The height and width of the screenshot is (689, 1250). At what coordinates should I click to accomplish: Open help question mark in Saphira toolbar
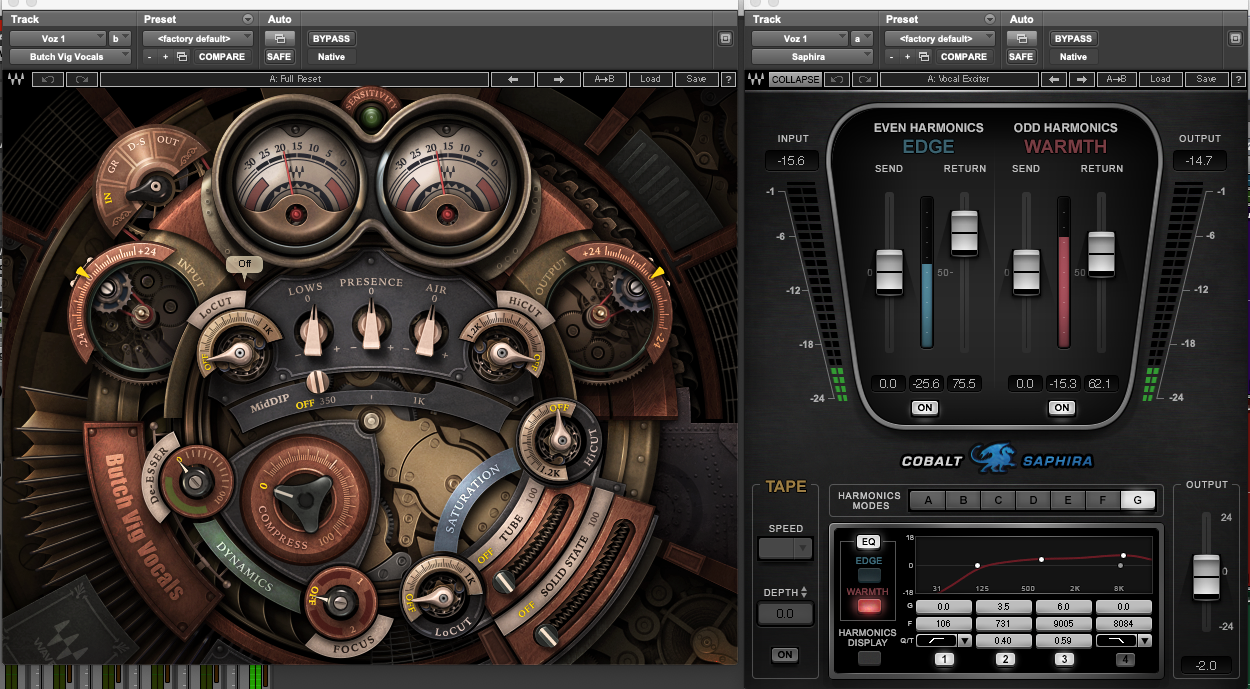point(1236,79)
